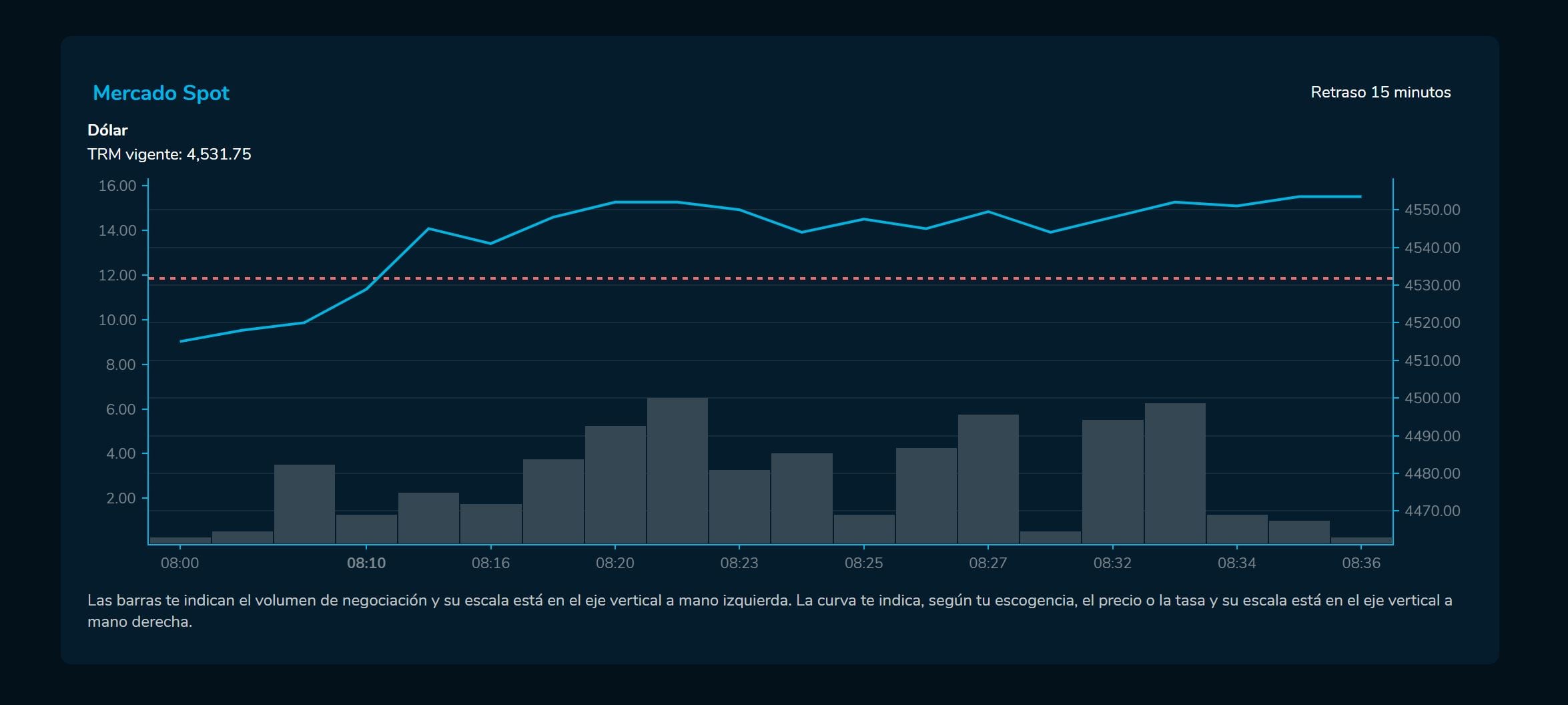
Task: Select the 08:23 time axis label
Action: coord(739,563)
